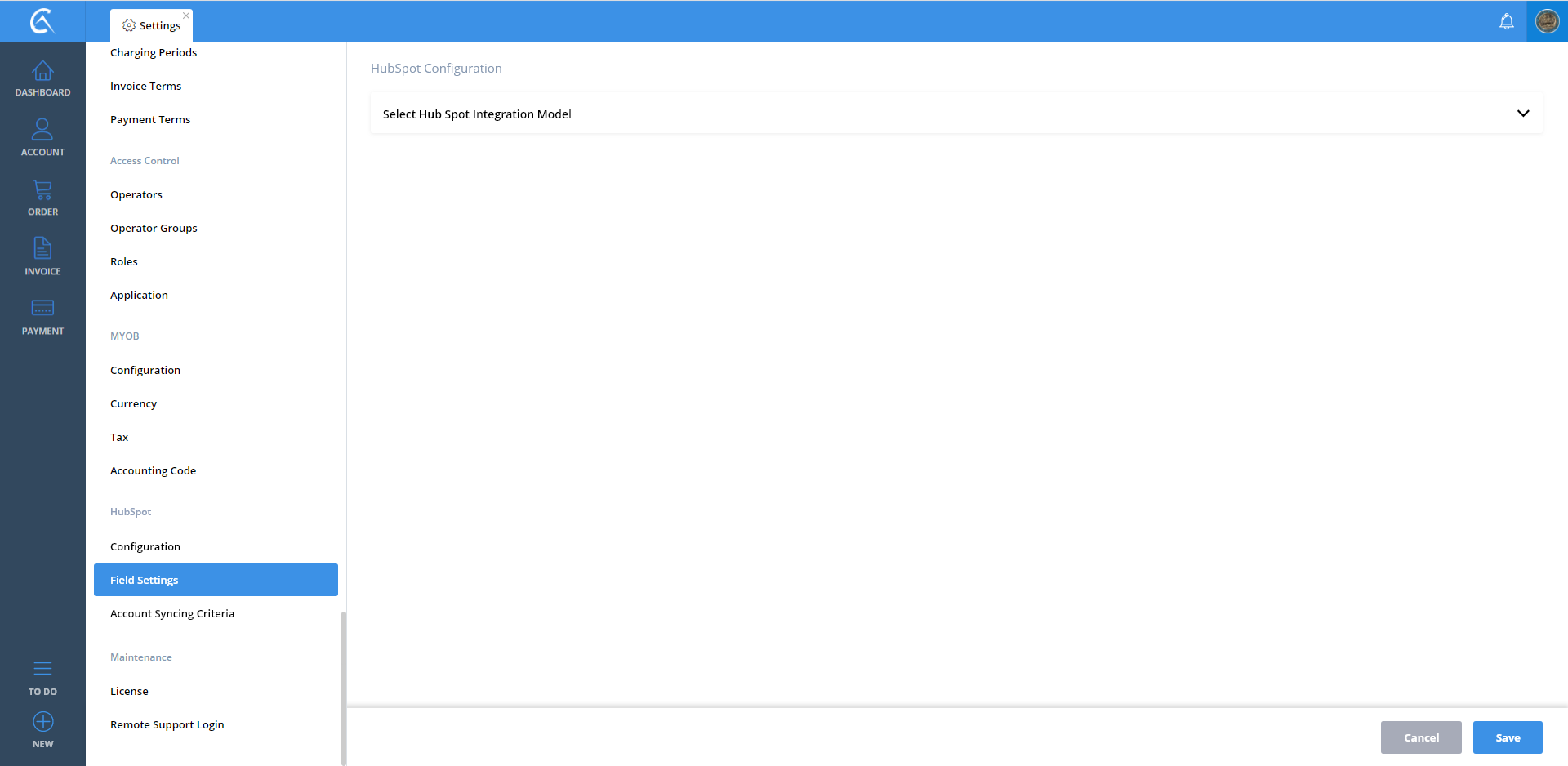Click the settings sidebar scrollbar
The height and width of the screenshot is (766, 1568).
343,686
